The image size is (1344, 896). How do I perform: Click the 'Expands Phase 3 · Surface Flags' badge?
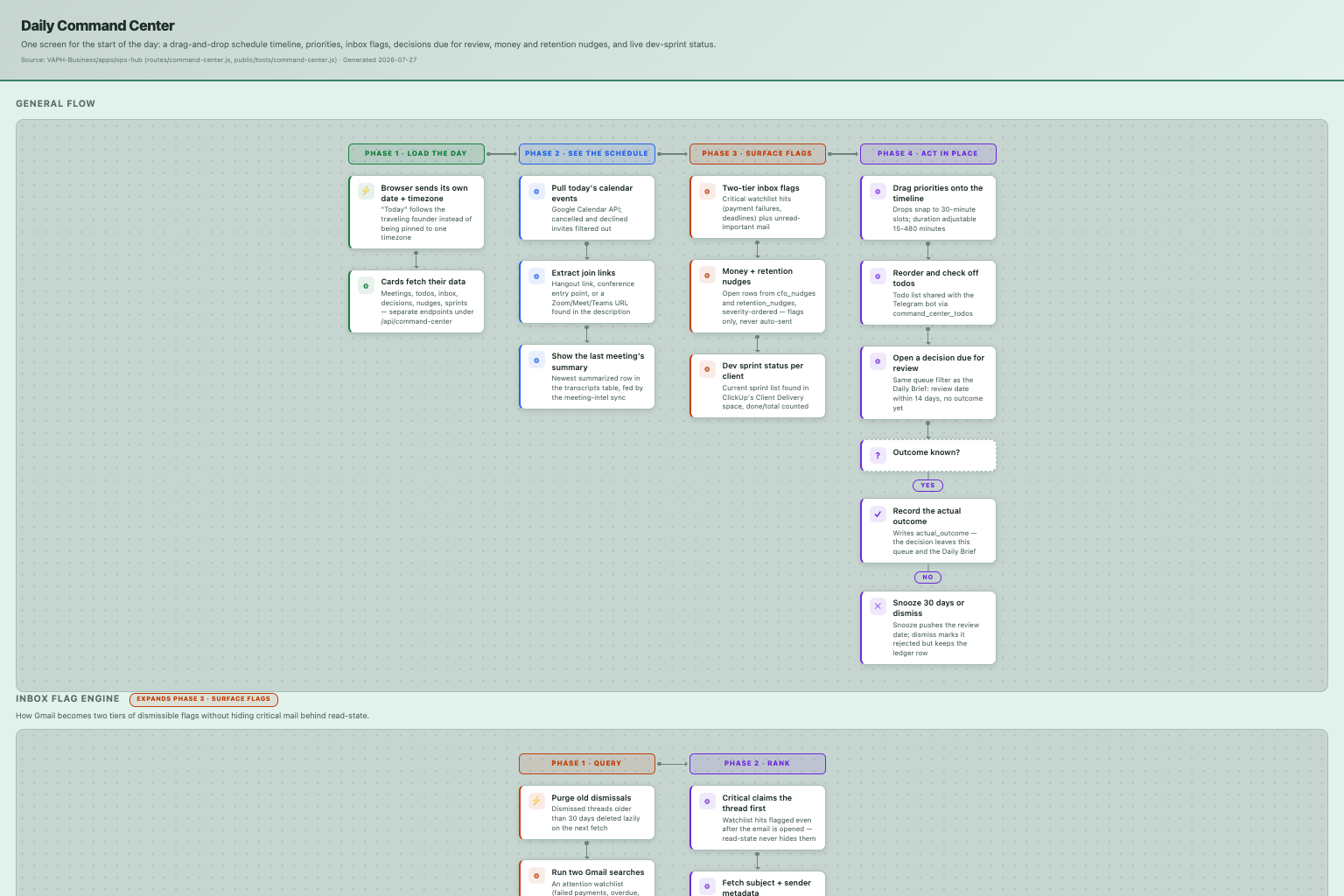coord(204,699)
